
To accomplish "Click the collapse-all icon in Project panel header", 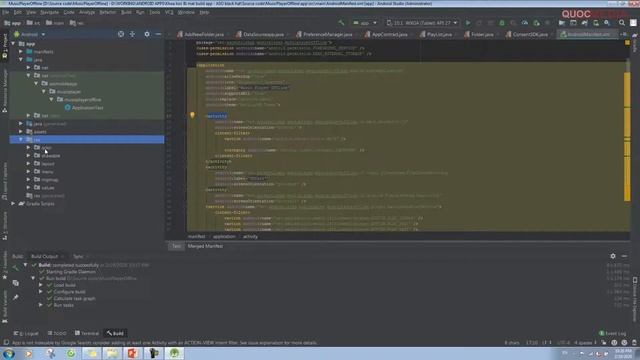I will click(x=132, y=34).
